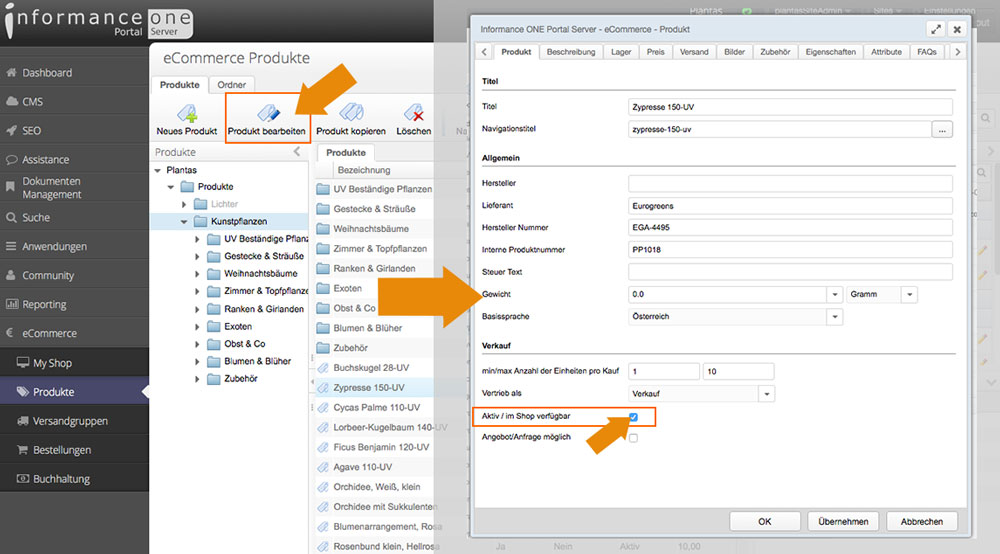This screenshot has width=1000, height=554.
Task: Click the dialog expand fullscreen icon
Action: (x=936, y=29)
